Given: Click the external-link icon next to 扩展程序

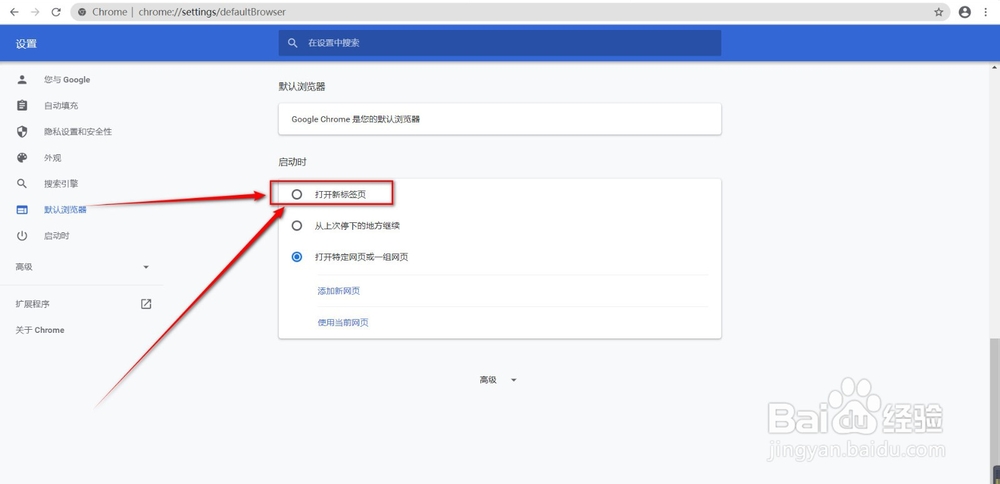Looking at the screenshot, I should pyautogui.click(x=146, y=304).
